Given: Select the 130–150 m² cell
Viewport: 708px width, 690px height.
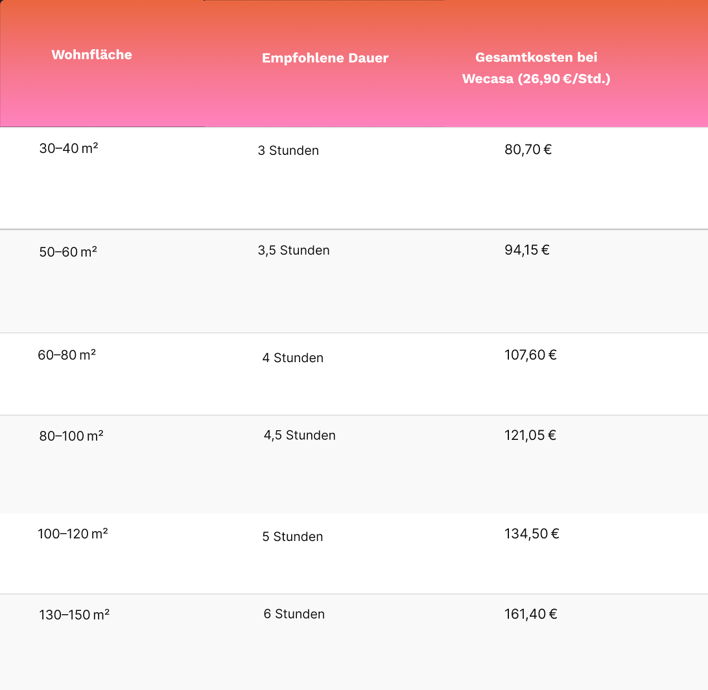Looking at the screenshot, I should 75,615.
